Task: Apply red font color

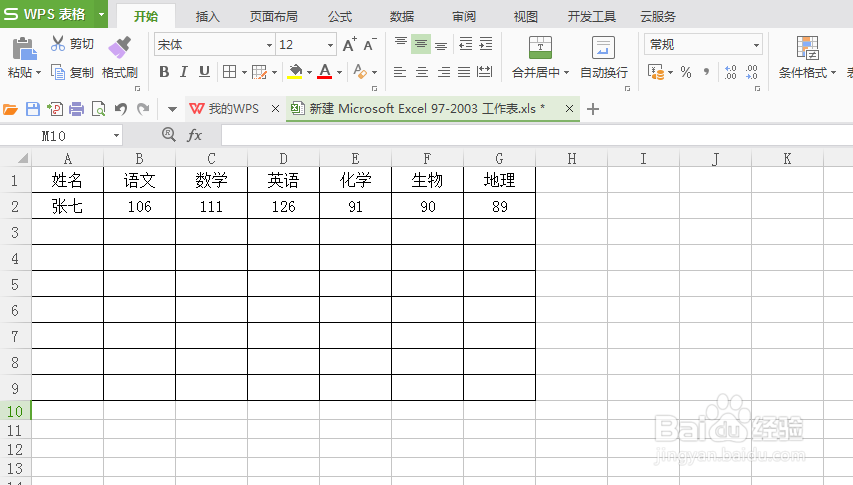Action: click(x=325, y=72)
